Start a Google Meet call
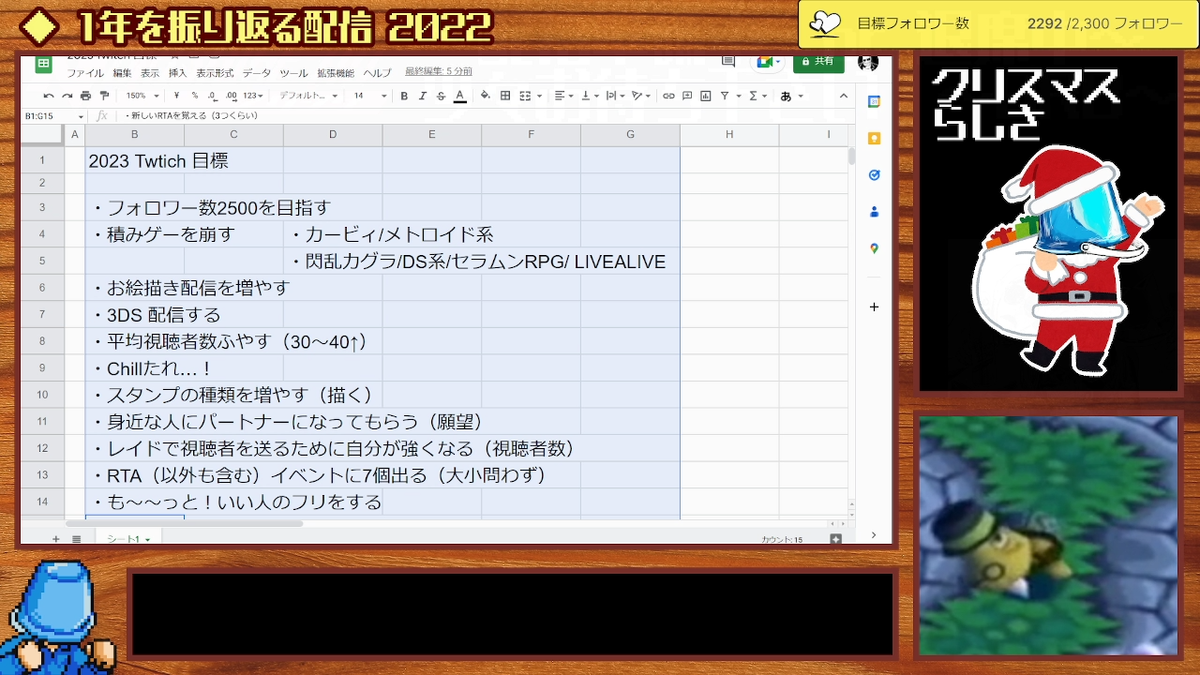1200x675 pixels. coord(766,61)
